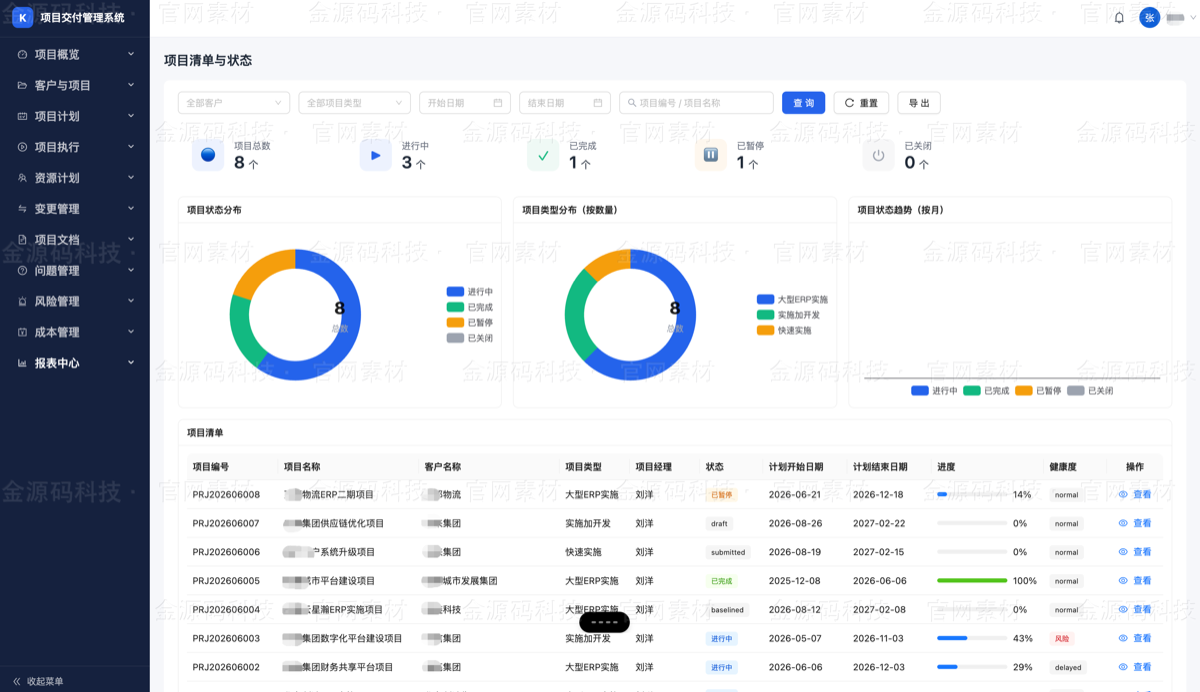The height and width of the screenshot is (692, 1200).
Task: Click the 进行中 play stat icon
Action: (x=376, y=155)
